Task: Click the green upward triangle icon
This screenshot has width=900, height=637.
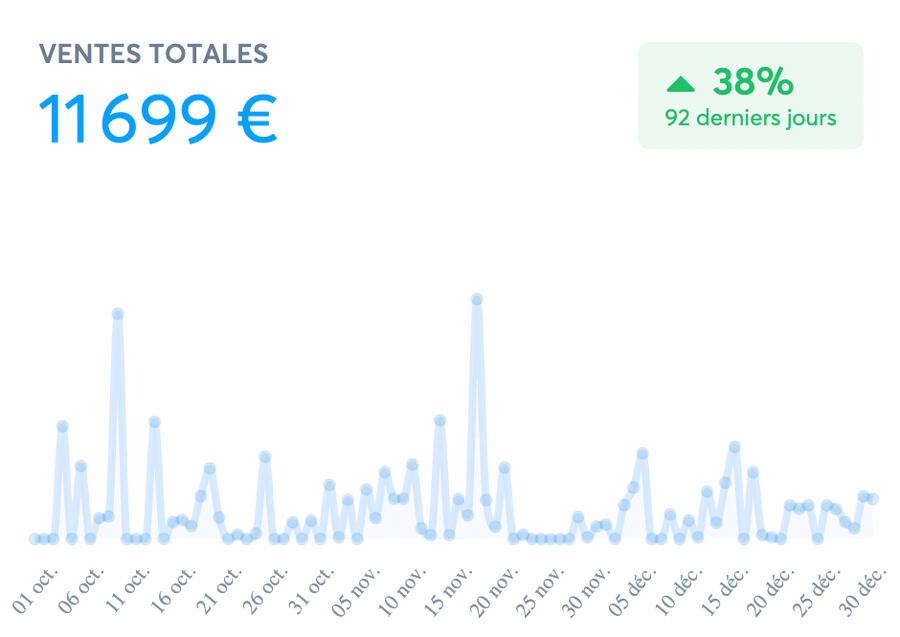Action: 680,84
